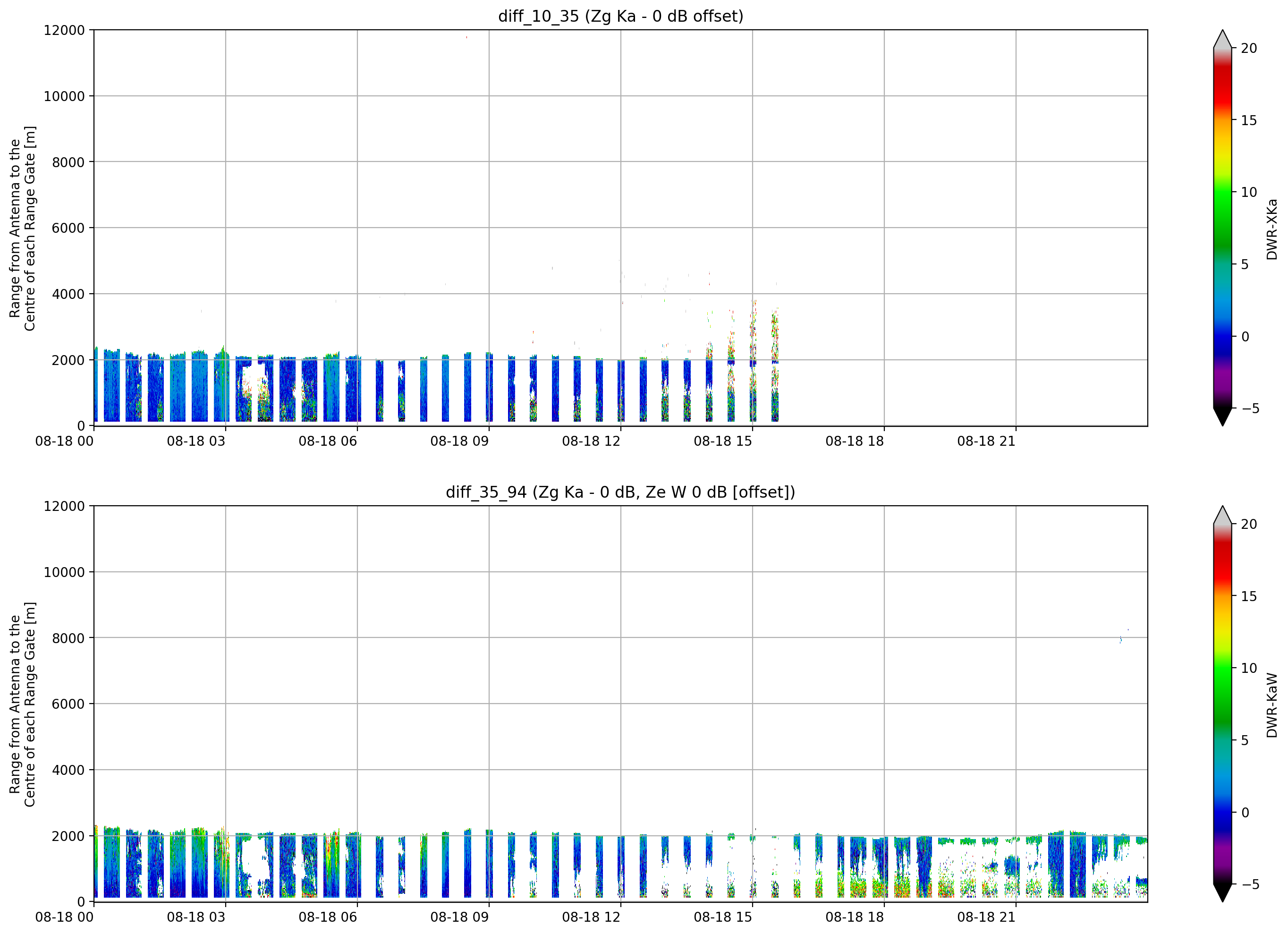
Task: Click the 08-18 09 tick on top plot
Action: coord(459,442)
